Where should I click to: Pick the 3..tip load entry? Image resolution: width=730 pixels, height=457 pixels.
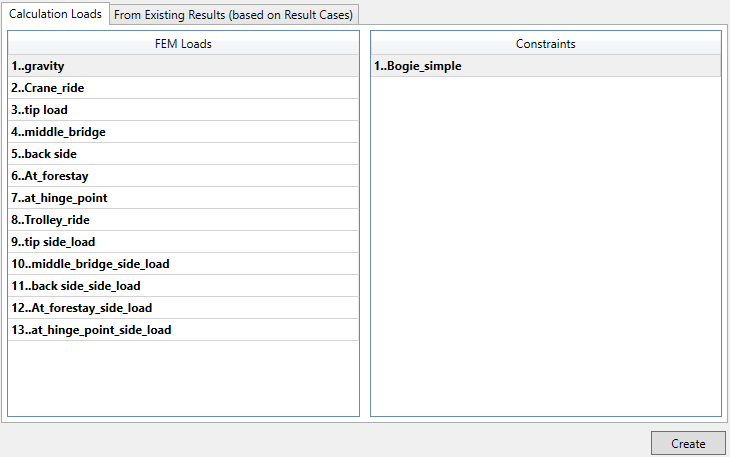pyautogui.click(x=40, y=110)
